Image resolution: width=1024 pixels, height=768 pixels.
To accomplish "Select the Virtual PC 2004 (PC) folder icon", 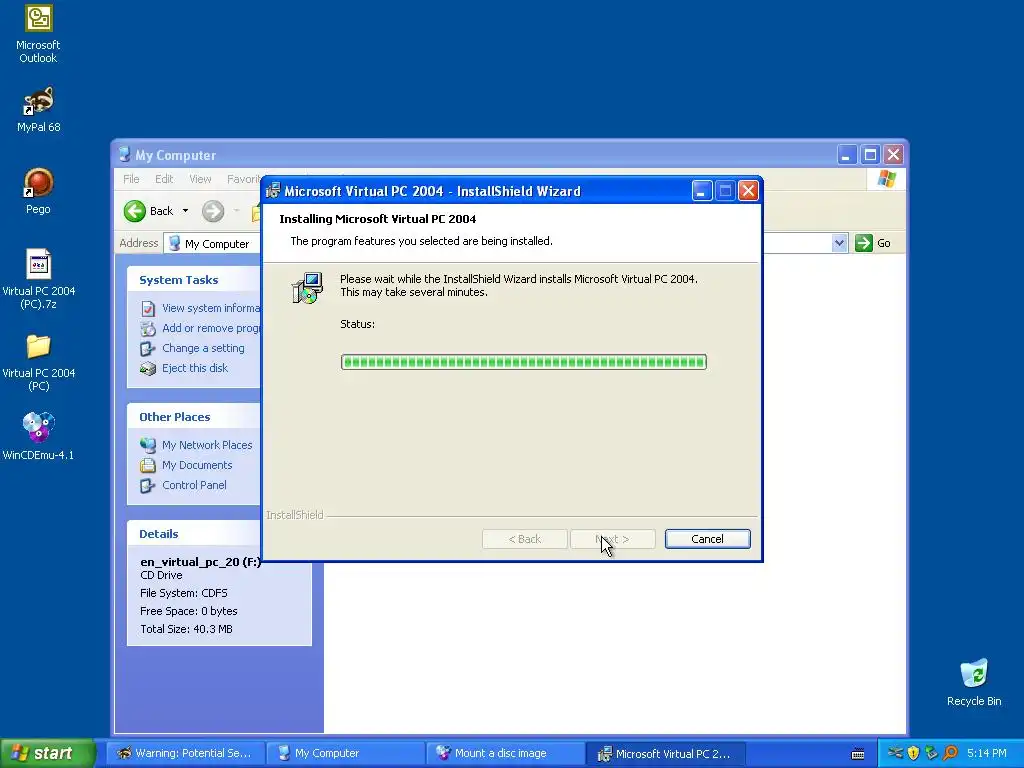I will (38, 362).
